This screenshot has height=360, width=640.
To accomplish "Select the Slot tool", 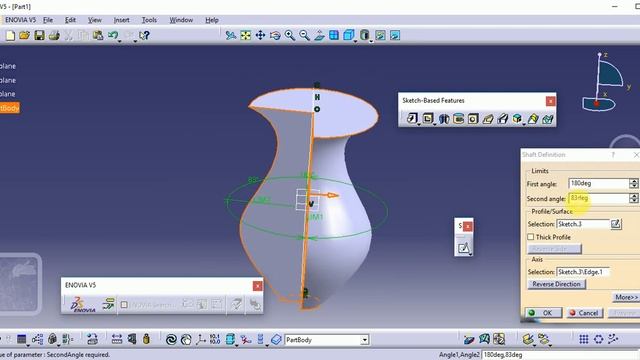I will pos(502,119).
